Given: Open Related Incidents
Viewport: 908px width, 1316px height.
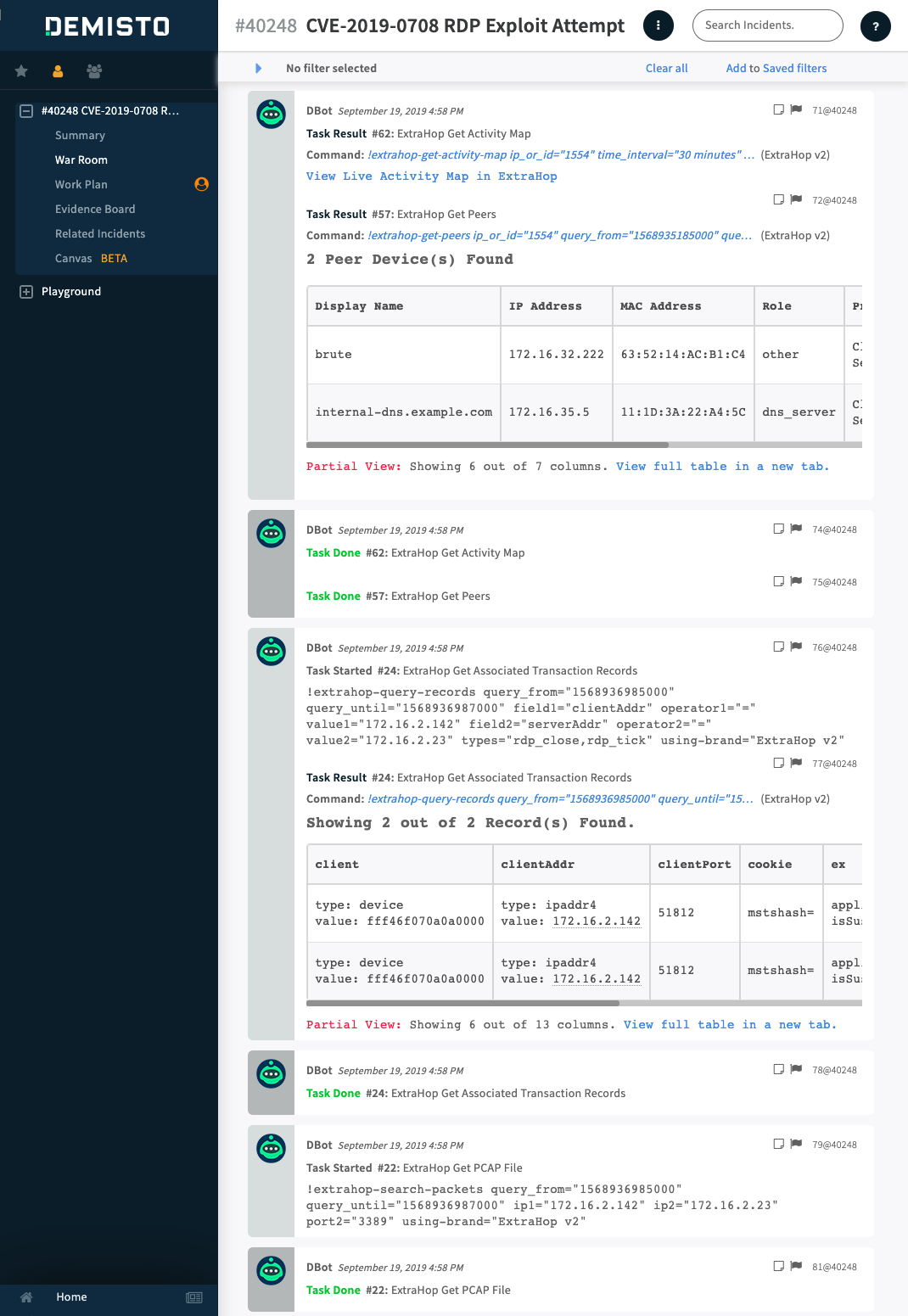Looking at the screenshot, I should point(100,233).
